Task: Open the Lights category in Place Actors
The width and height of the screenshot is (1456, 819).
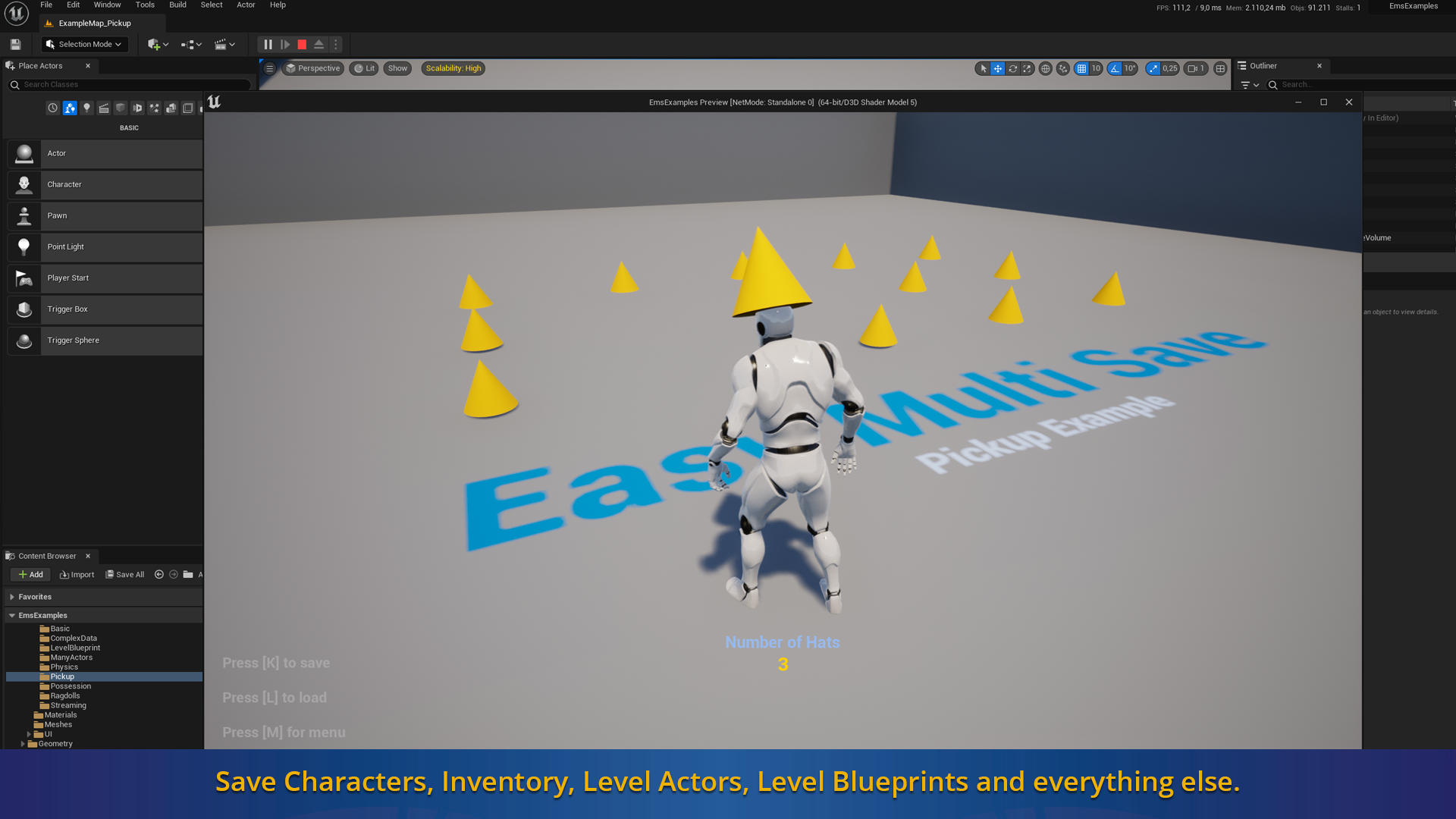Action: click(x=86, y=108)
